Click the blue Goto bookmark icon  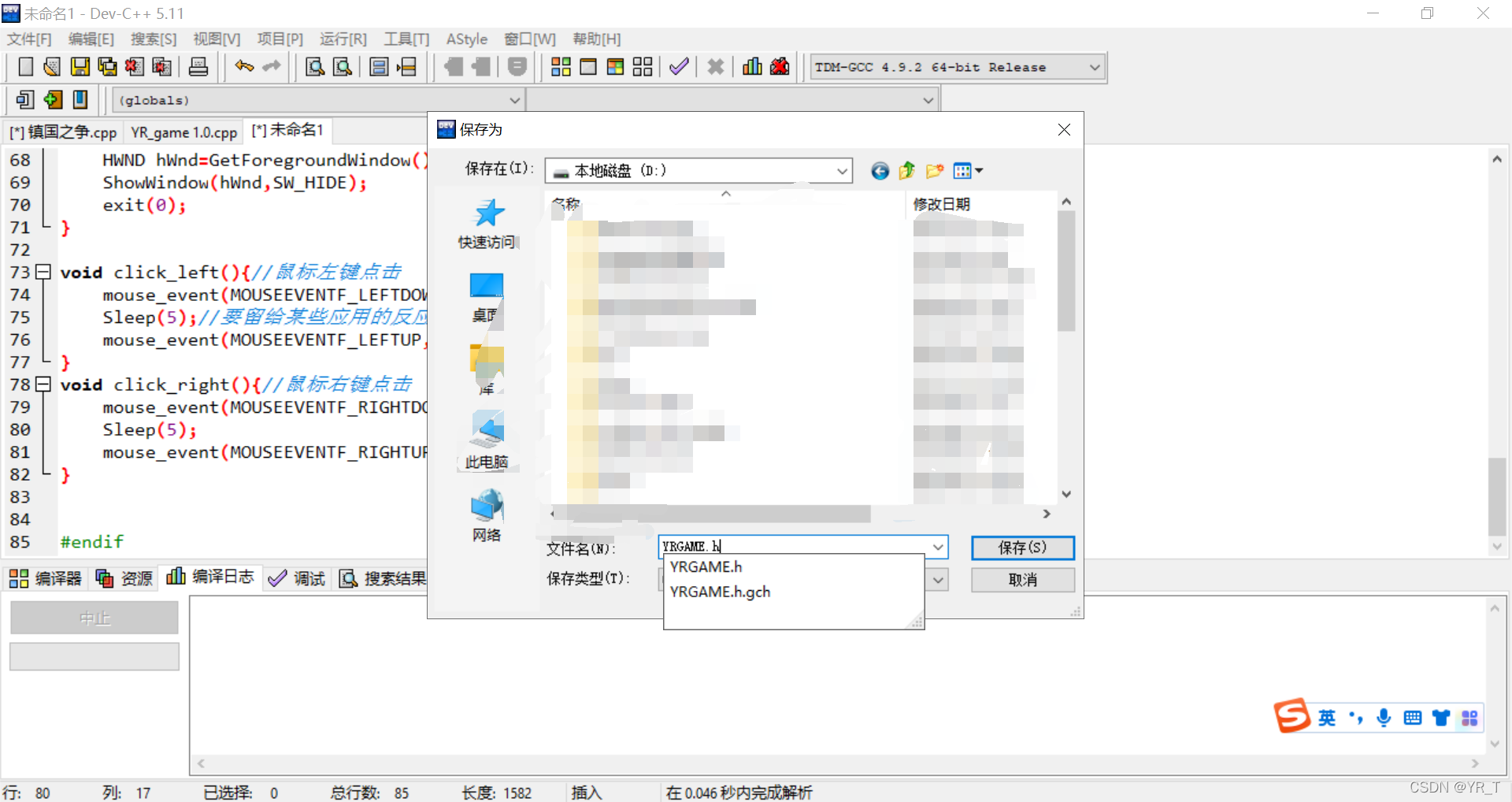[x=80, y=100]
